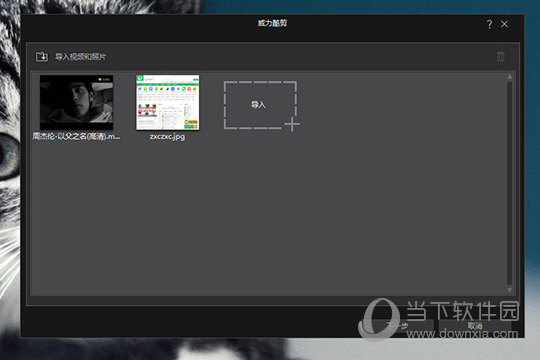
Task: Select the 周杰伦-以父之名 video thumbnail
Action: pyautogui.click(x=76, y=102)
